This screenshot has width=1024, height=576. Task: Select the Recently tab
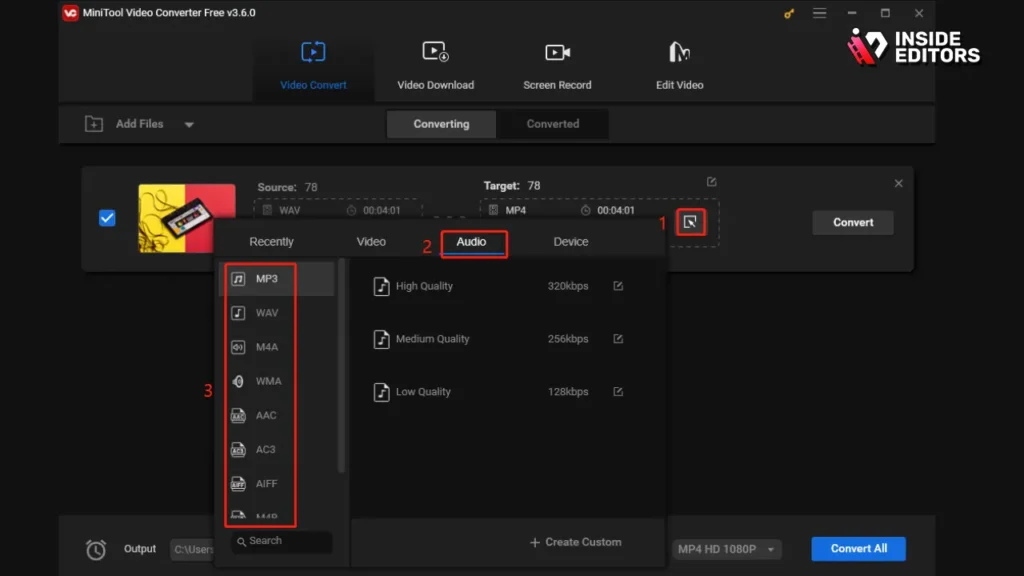coord(272,242)
